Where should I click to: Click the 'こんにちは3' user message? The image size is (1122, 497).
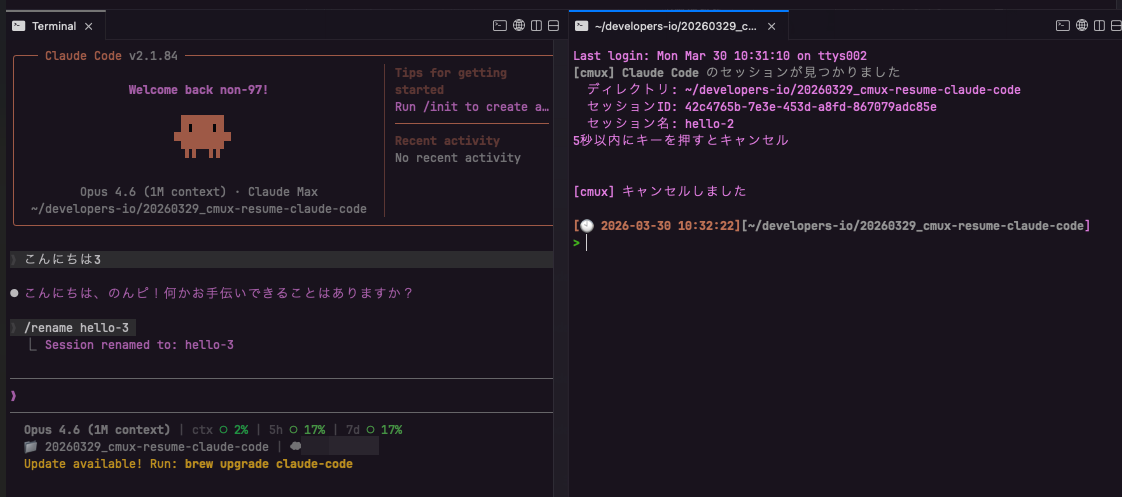[282, 260]
